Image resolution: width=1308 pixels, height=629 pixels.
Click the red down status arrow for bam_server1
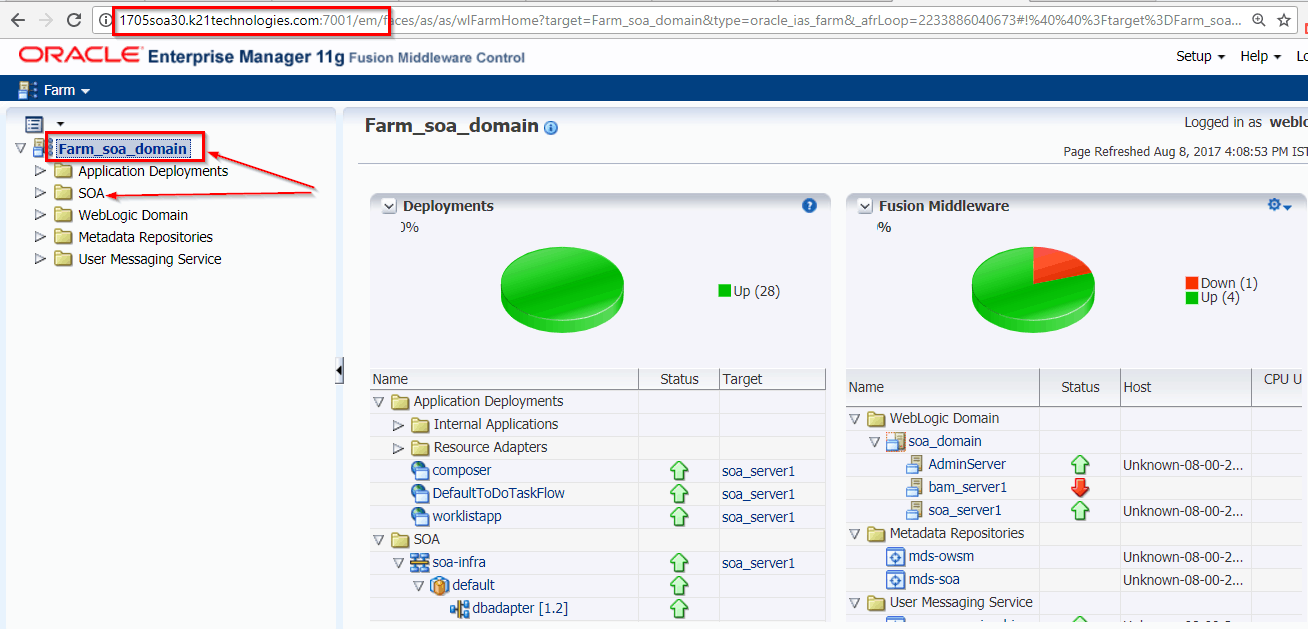click(1080, 487)
